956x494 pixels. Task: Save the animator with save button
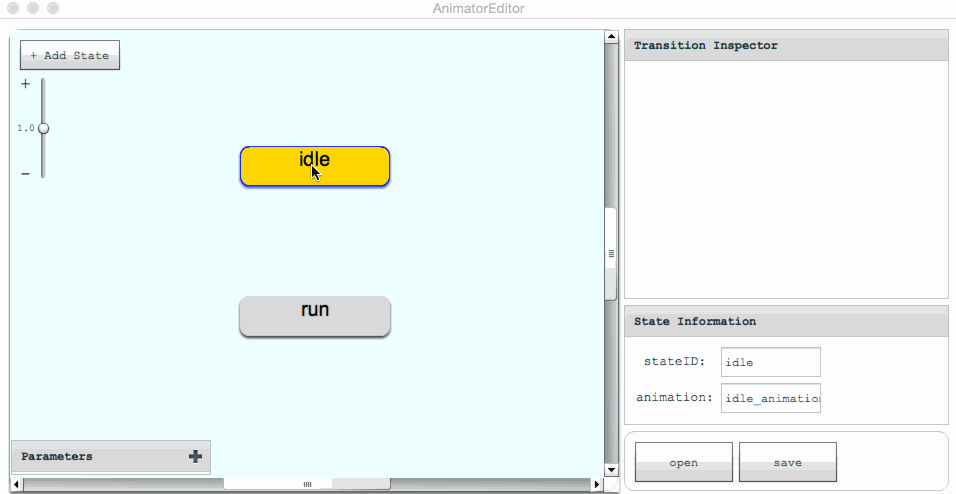coord(788,462)
